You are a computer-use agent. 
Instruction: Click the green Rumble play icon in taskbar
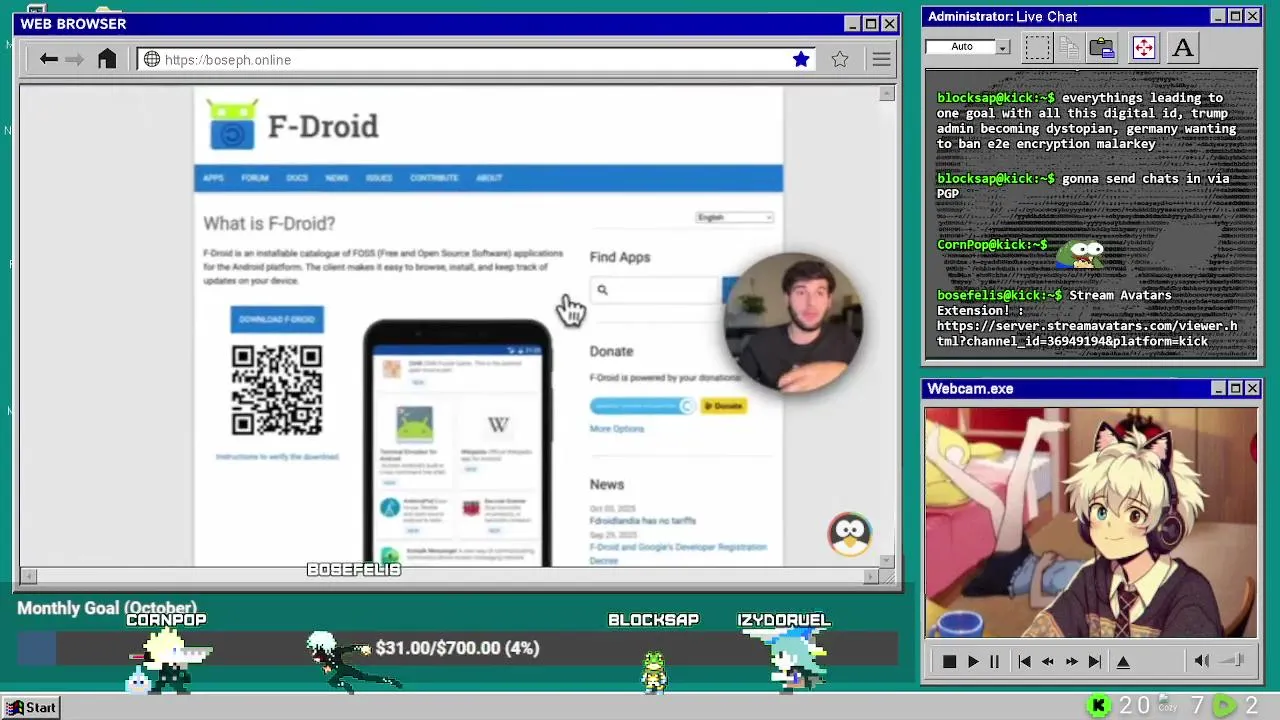coord(1224,706)
